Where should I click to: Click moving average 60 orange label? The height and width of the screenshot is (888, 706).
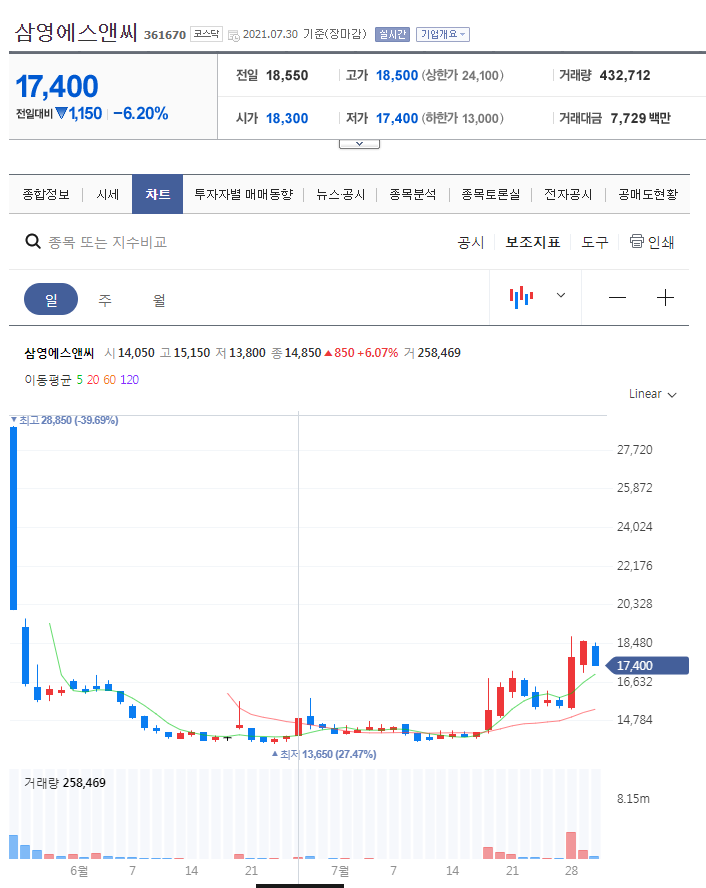110,379
